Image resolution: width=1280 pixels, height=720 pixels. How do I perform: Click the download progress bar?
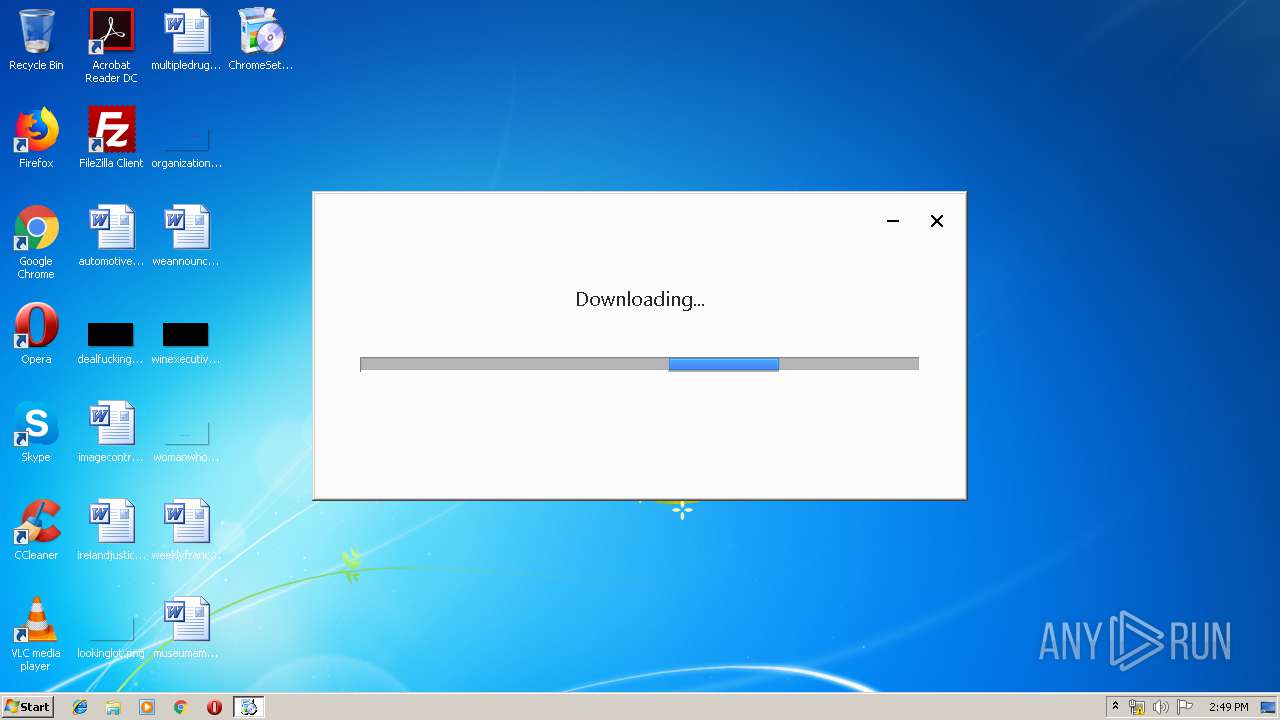(639, 364)
